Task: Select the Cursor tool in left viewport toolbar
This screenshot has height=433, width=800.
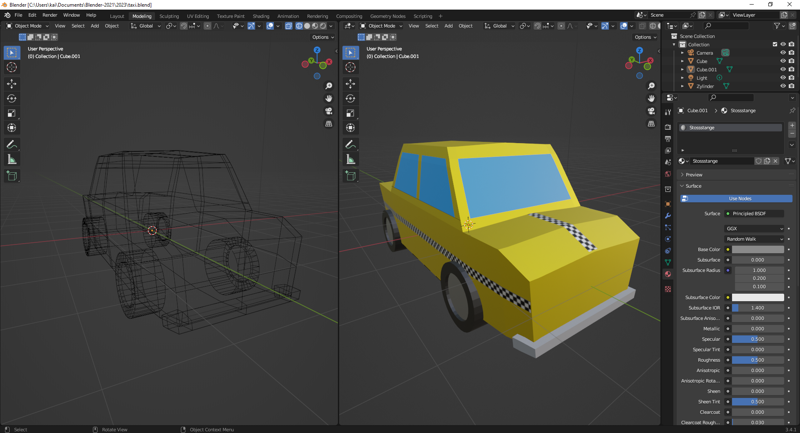Action: 12,67
